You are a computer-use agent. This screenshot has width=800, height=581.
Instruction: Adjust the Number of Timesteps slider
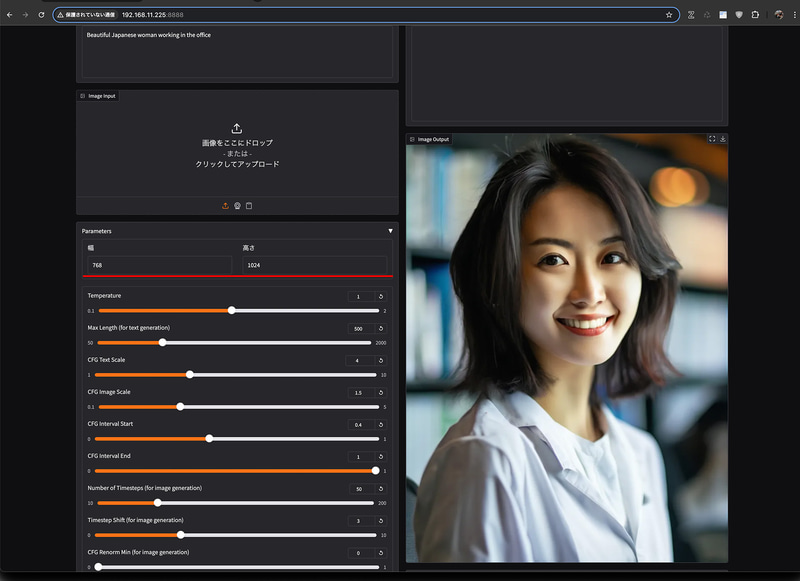[235, 503]
